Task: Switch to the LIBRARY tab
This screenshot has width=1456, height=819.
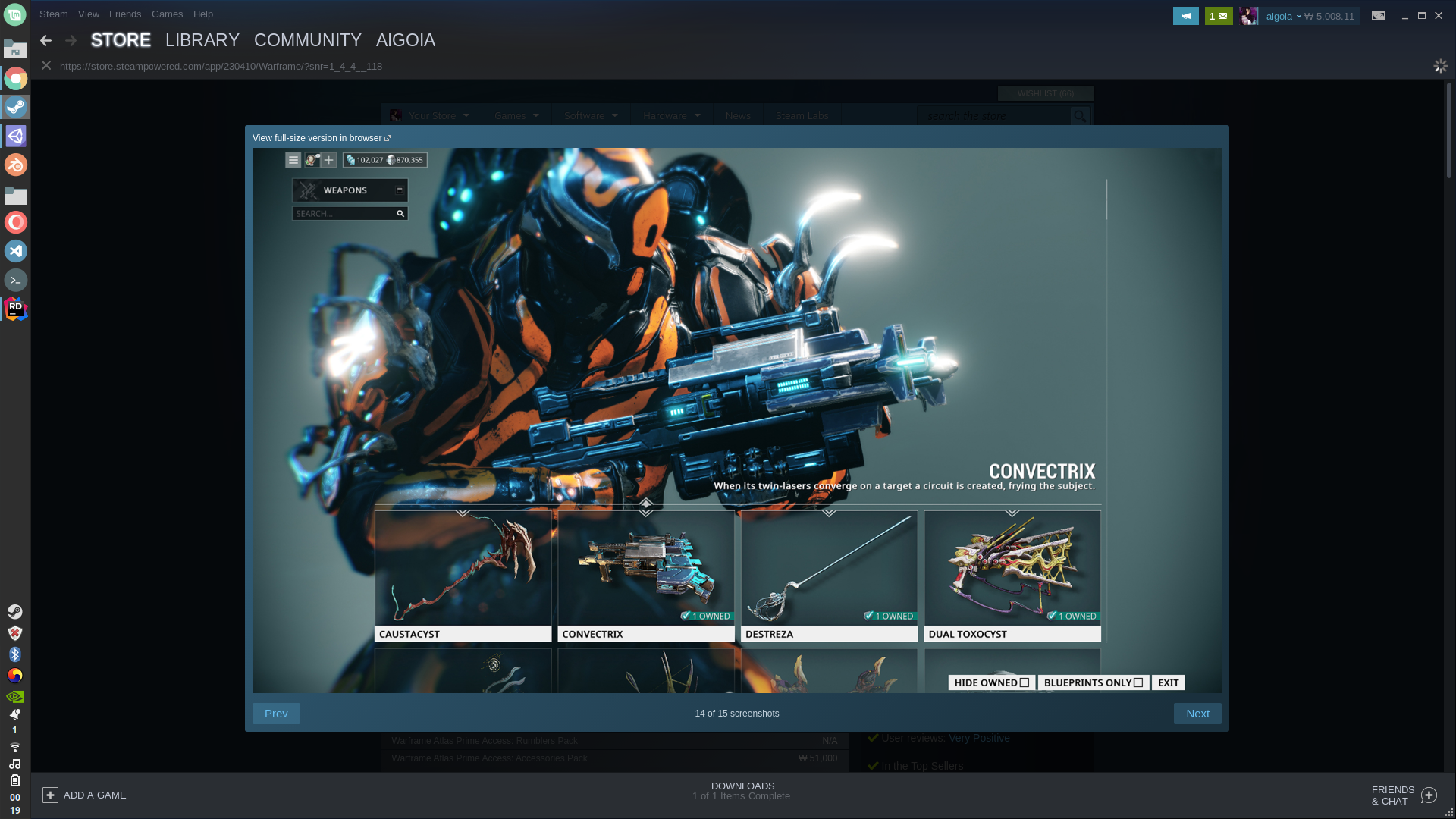Action: 202,40
